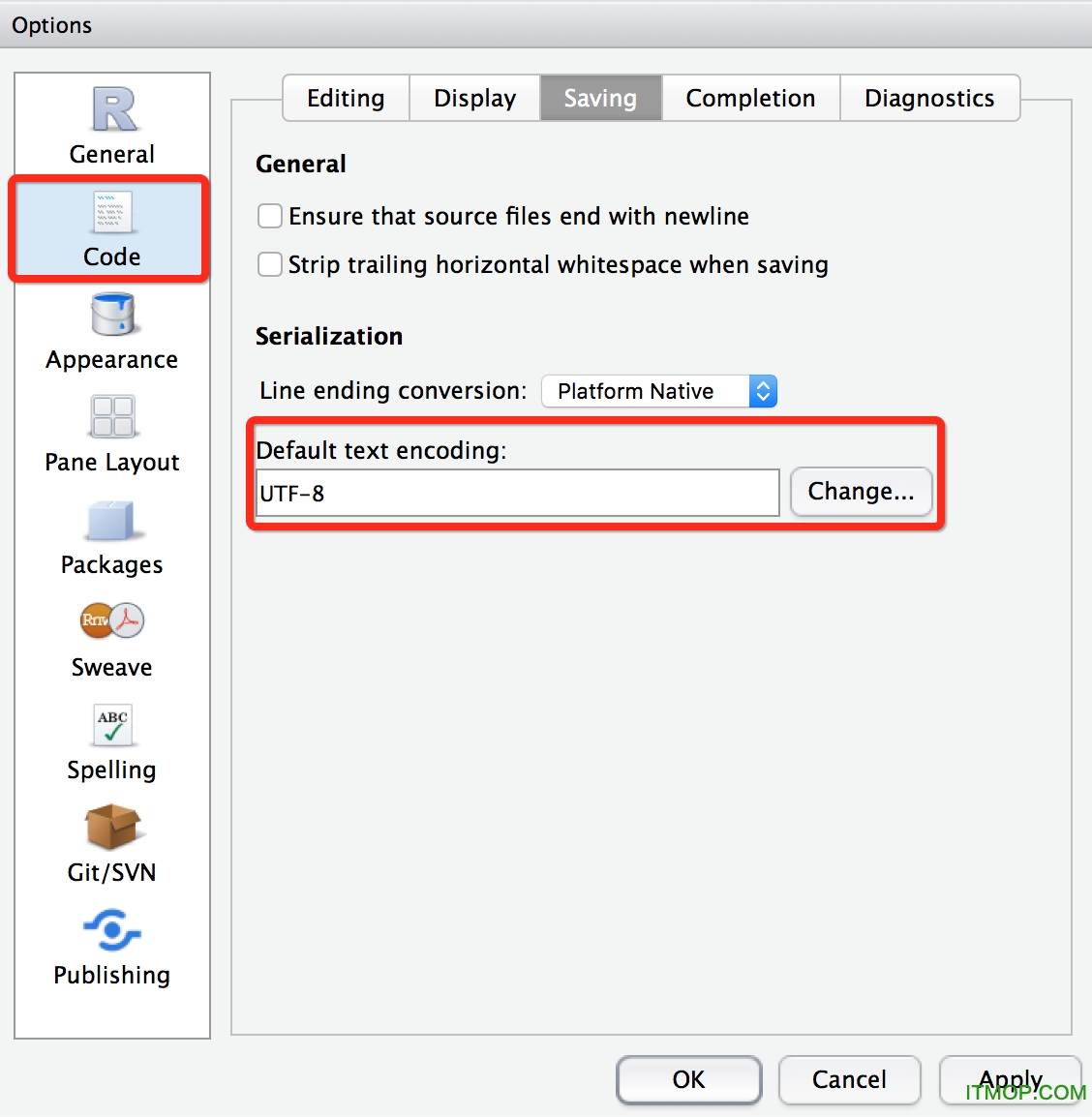Switch to the Completion tab

(750, 98)
